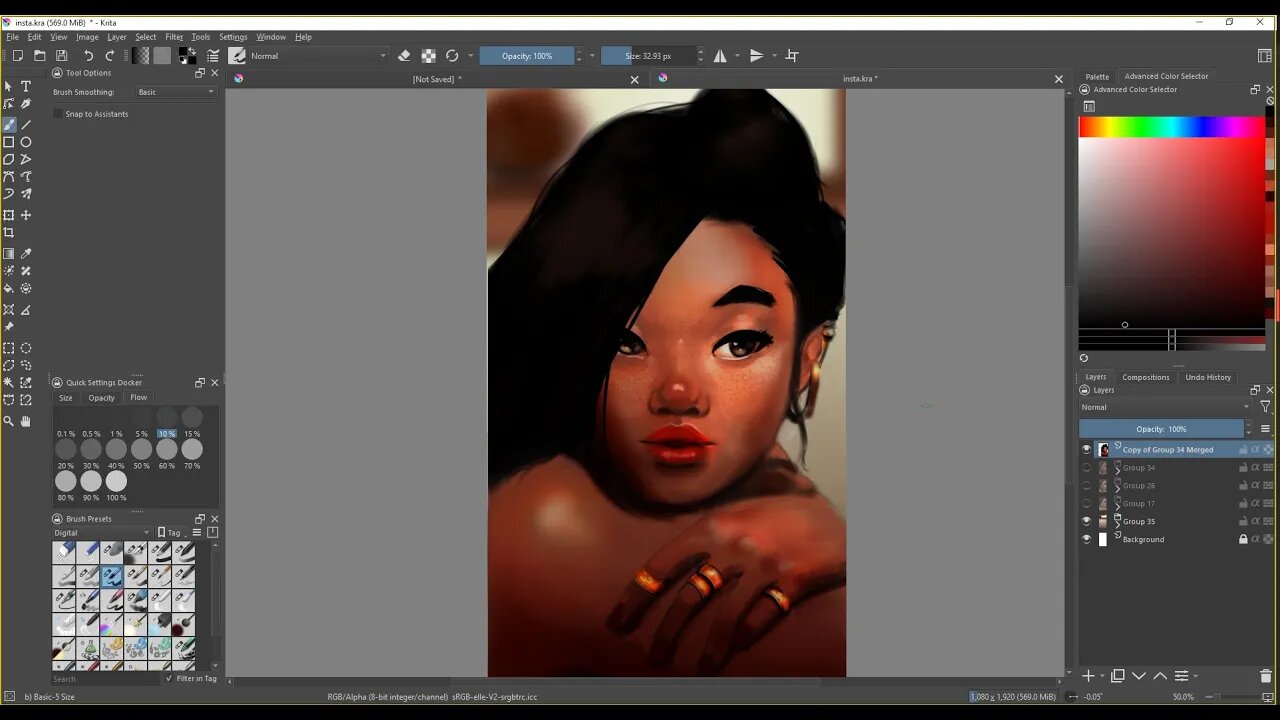Toggle Filter in Tag checkbox

coord(169,679)
